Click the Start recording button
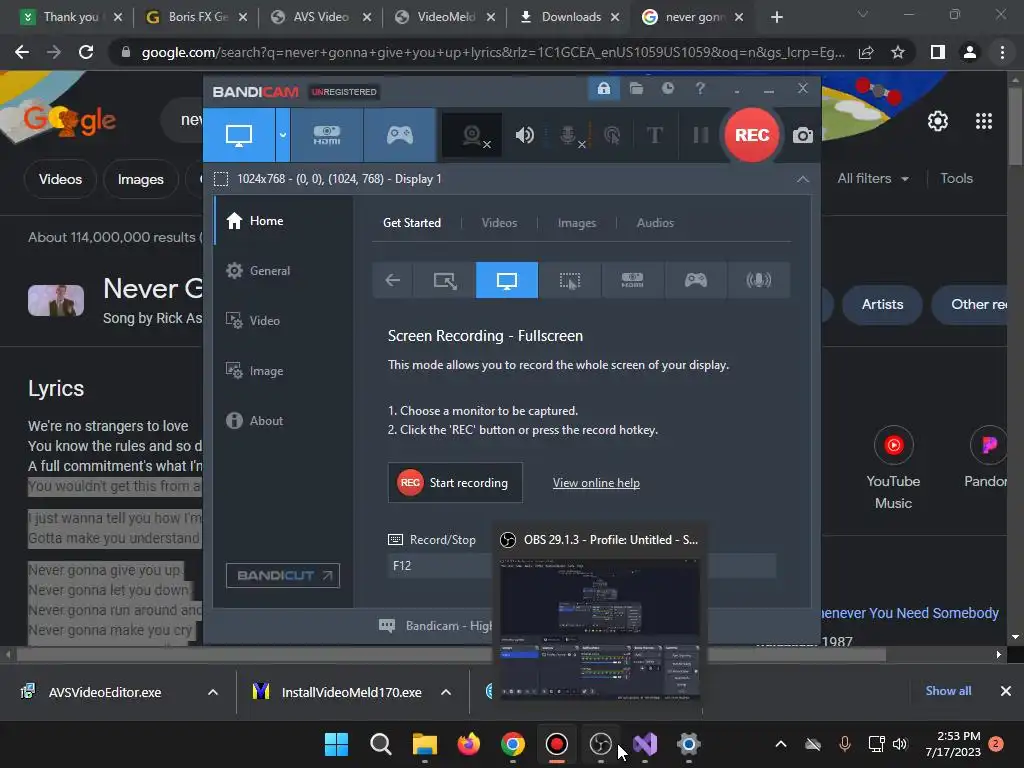This screenshot has height=768, width=1024. pos(455,483)
